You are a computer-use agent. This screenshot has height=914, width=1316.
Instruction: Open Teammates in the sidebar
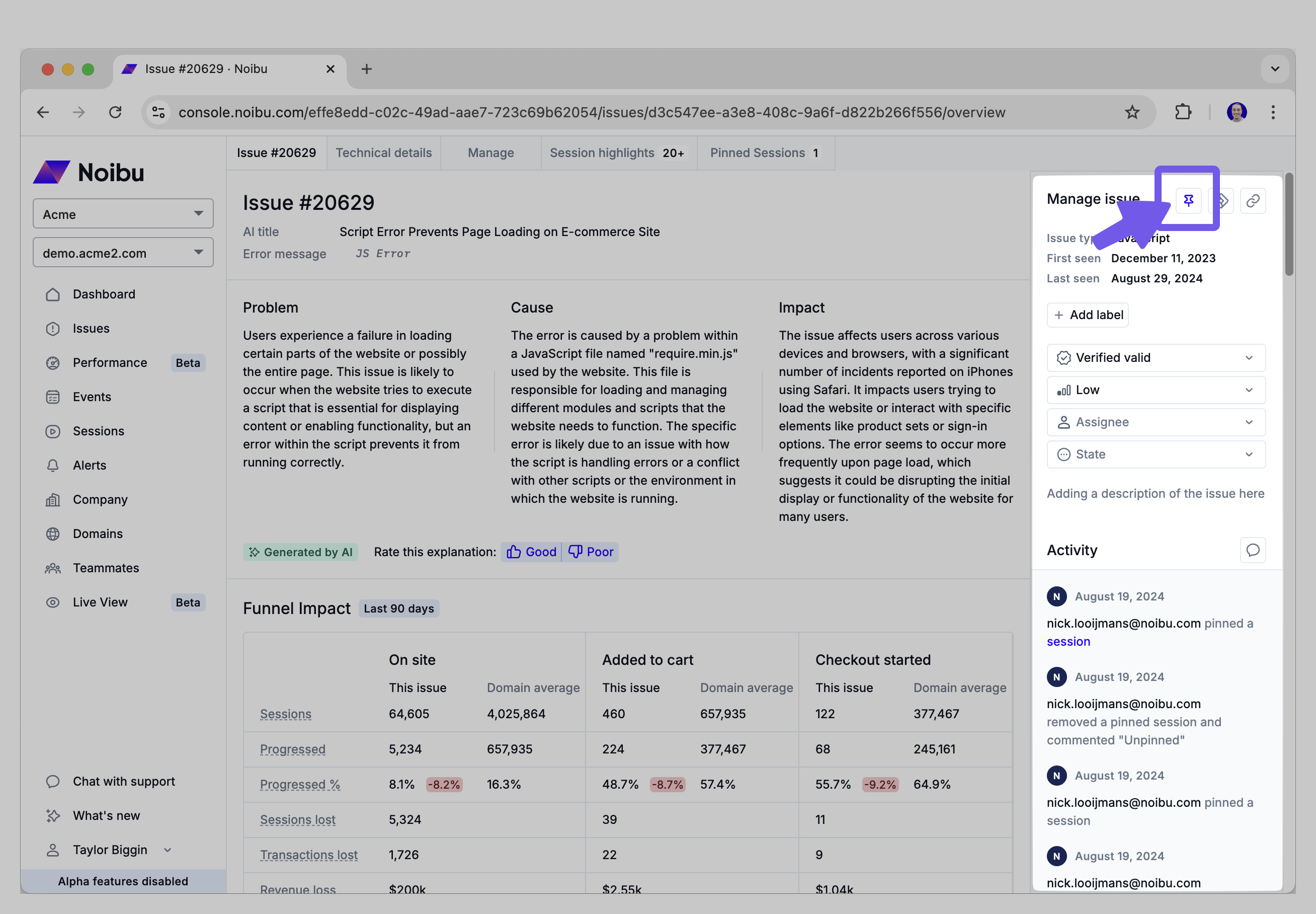tap(105, 568)
